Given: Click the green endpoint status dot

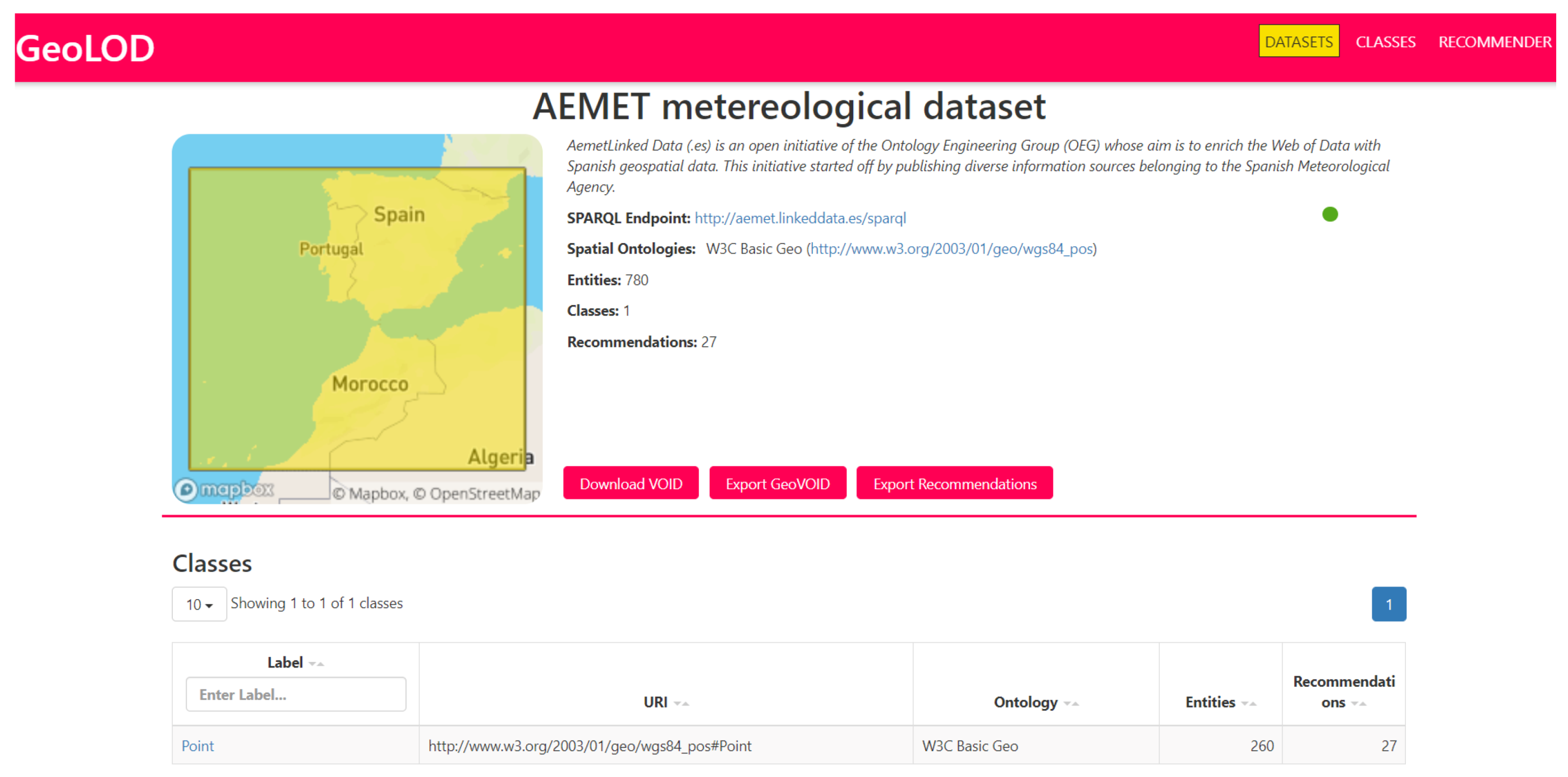Looking at the screenshot, I should 1330,214.
